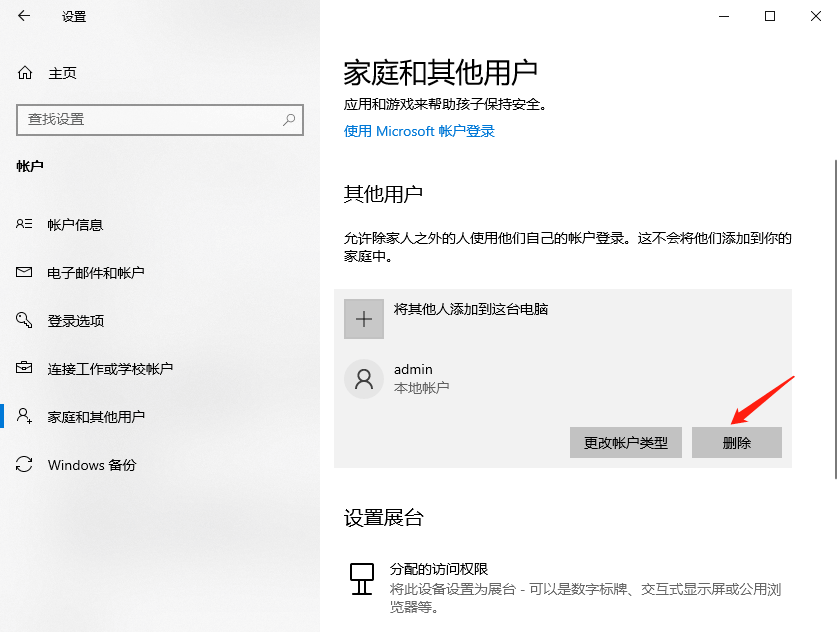Click the 删除 button for admin

point(737,442)
